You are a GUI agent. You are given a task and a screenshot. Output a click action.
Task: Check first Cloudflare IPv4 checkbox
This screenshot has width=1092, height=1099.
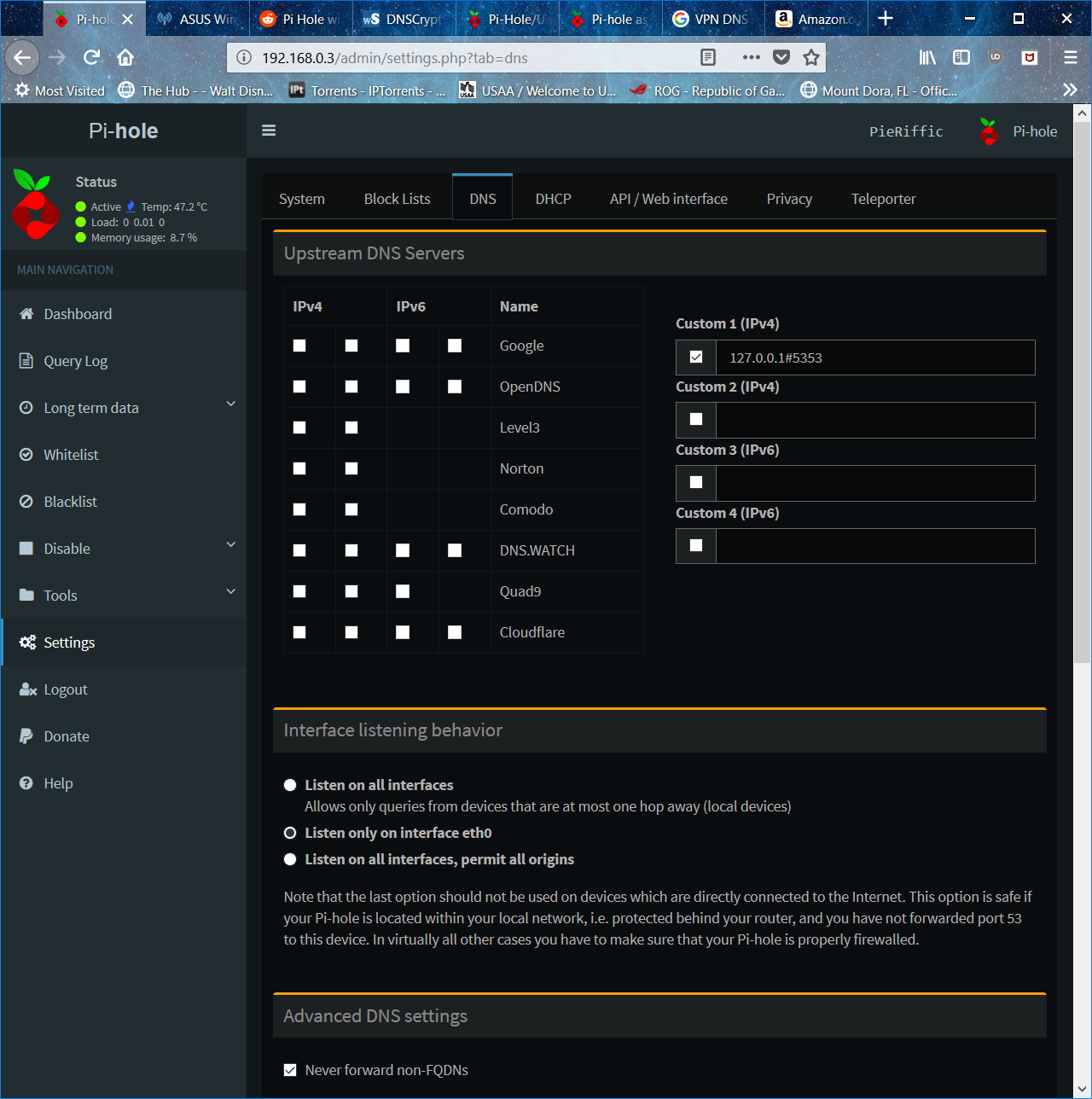[299, 632]
